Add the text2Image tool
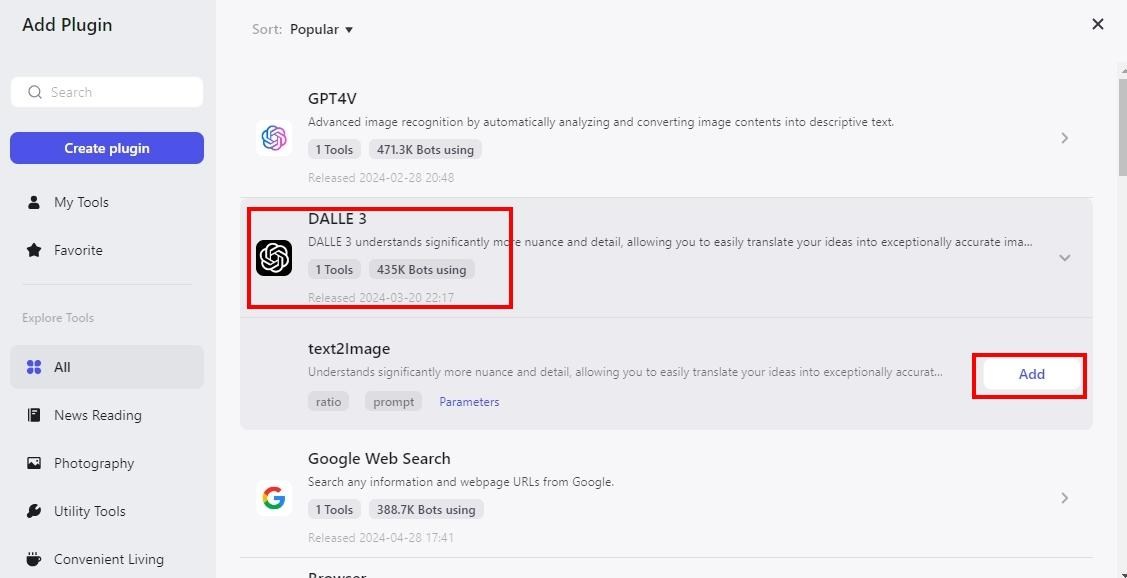The height and width of the screenshot is (578, 1127). 1031,374
